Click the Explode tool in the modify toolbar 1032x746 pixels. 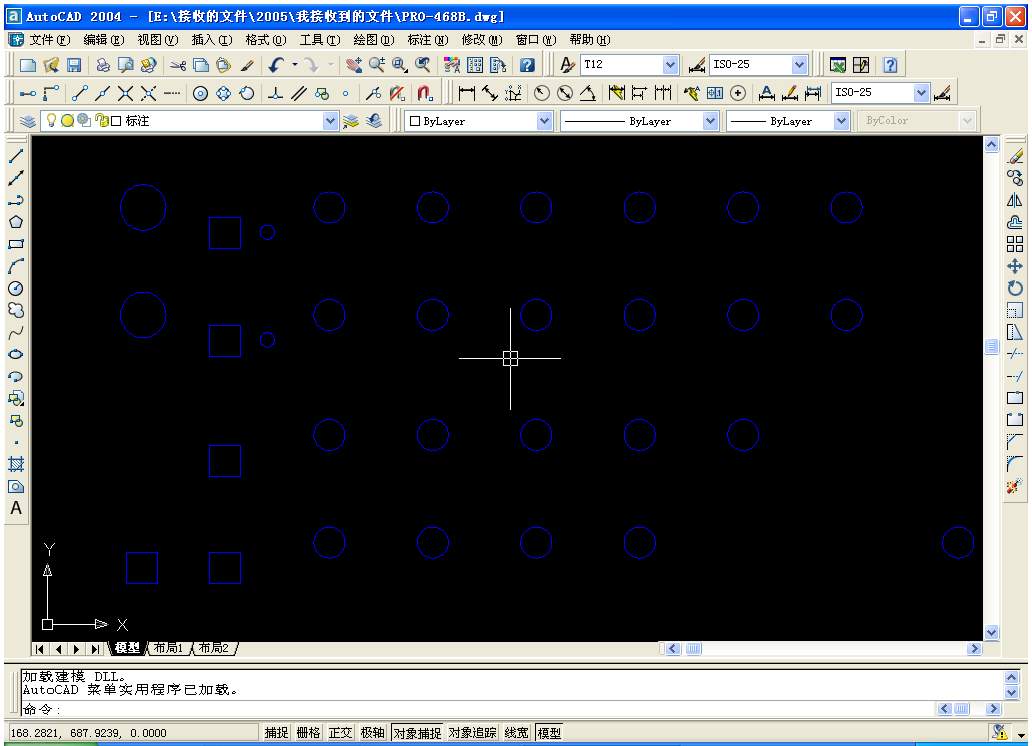click(x=1015, y=487)
